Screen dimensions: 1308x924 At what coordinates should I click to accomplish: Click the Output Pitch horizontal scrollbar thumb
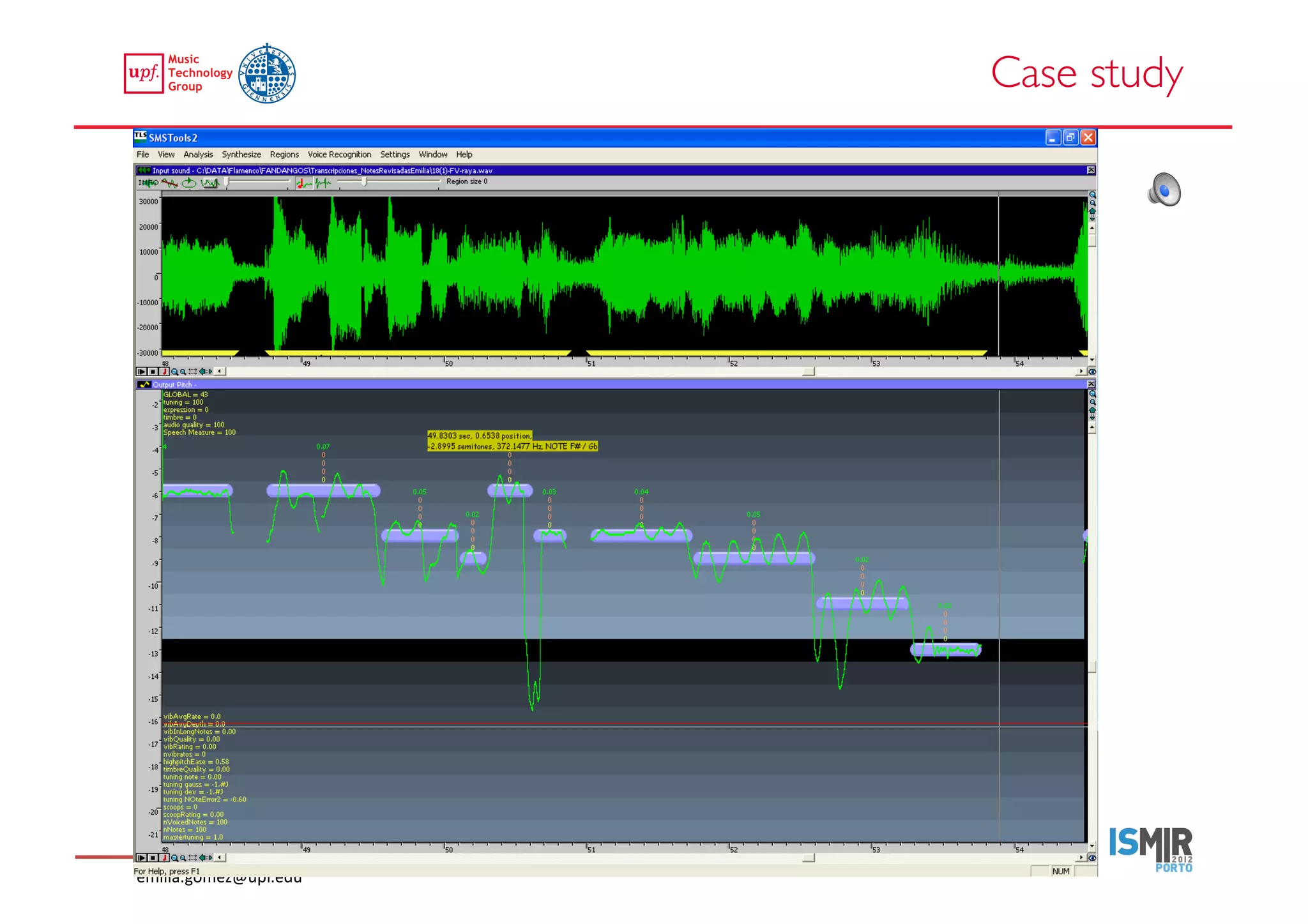pos(809,858)
